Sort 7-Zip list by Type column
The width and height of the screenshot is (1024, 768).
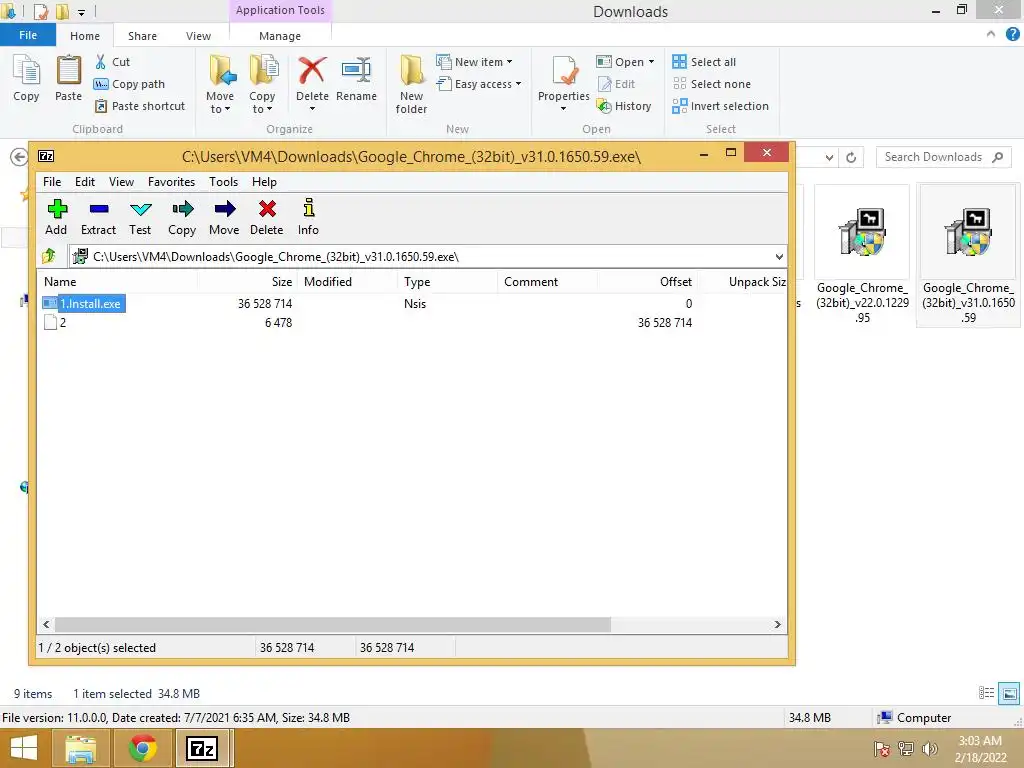pos(447,281)
